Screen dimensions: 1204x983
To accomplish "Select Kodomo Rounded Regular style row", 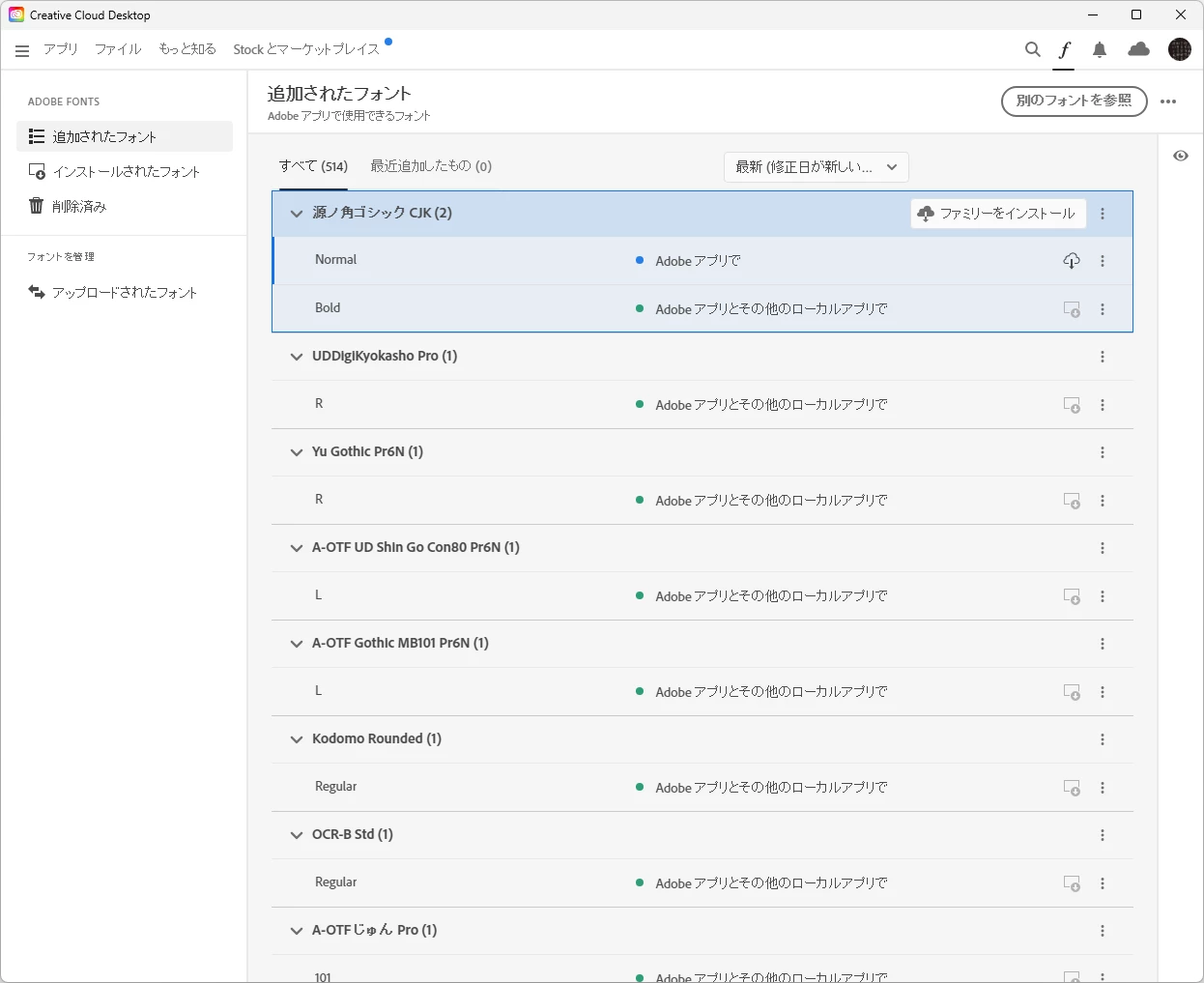I will coord(702,788).
